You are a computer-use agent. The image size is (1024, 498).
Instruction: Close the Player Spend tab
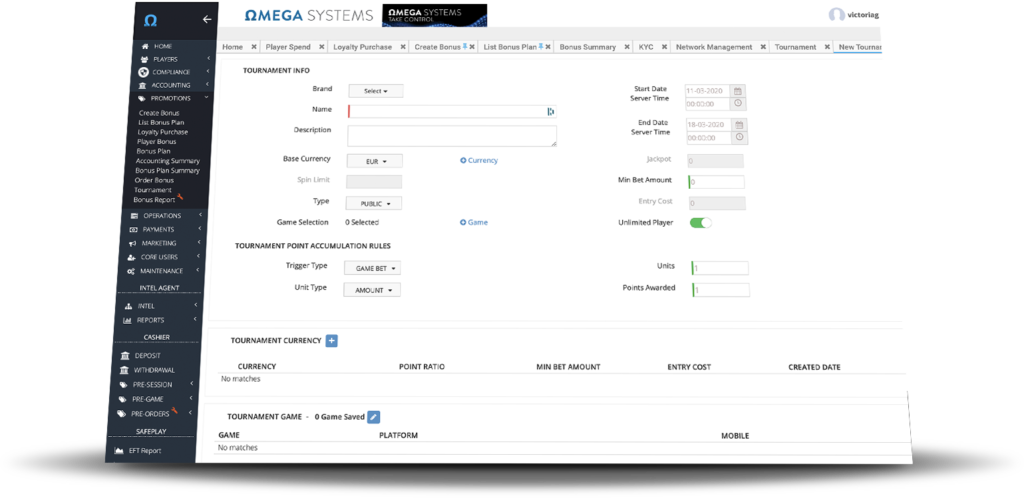click(x=320, y=47)
